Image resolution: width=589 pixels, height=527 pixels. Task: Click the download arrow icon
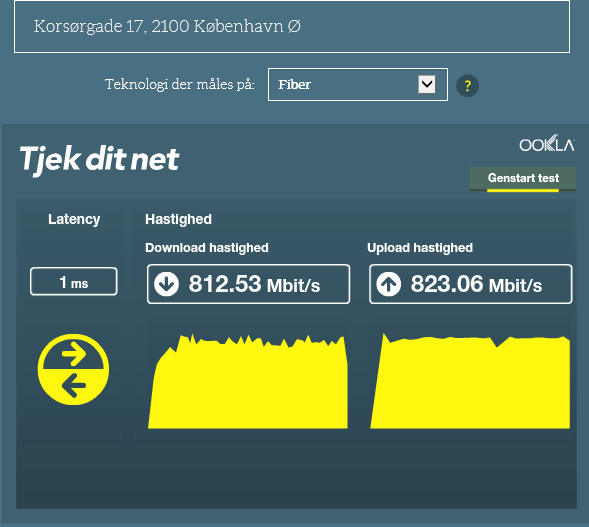166,284
